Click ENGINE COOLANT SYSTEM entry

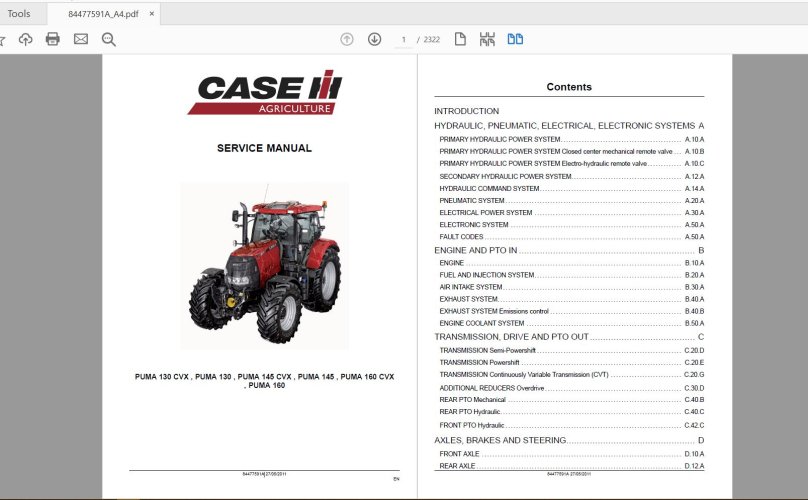571,323
